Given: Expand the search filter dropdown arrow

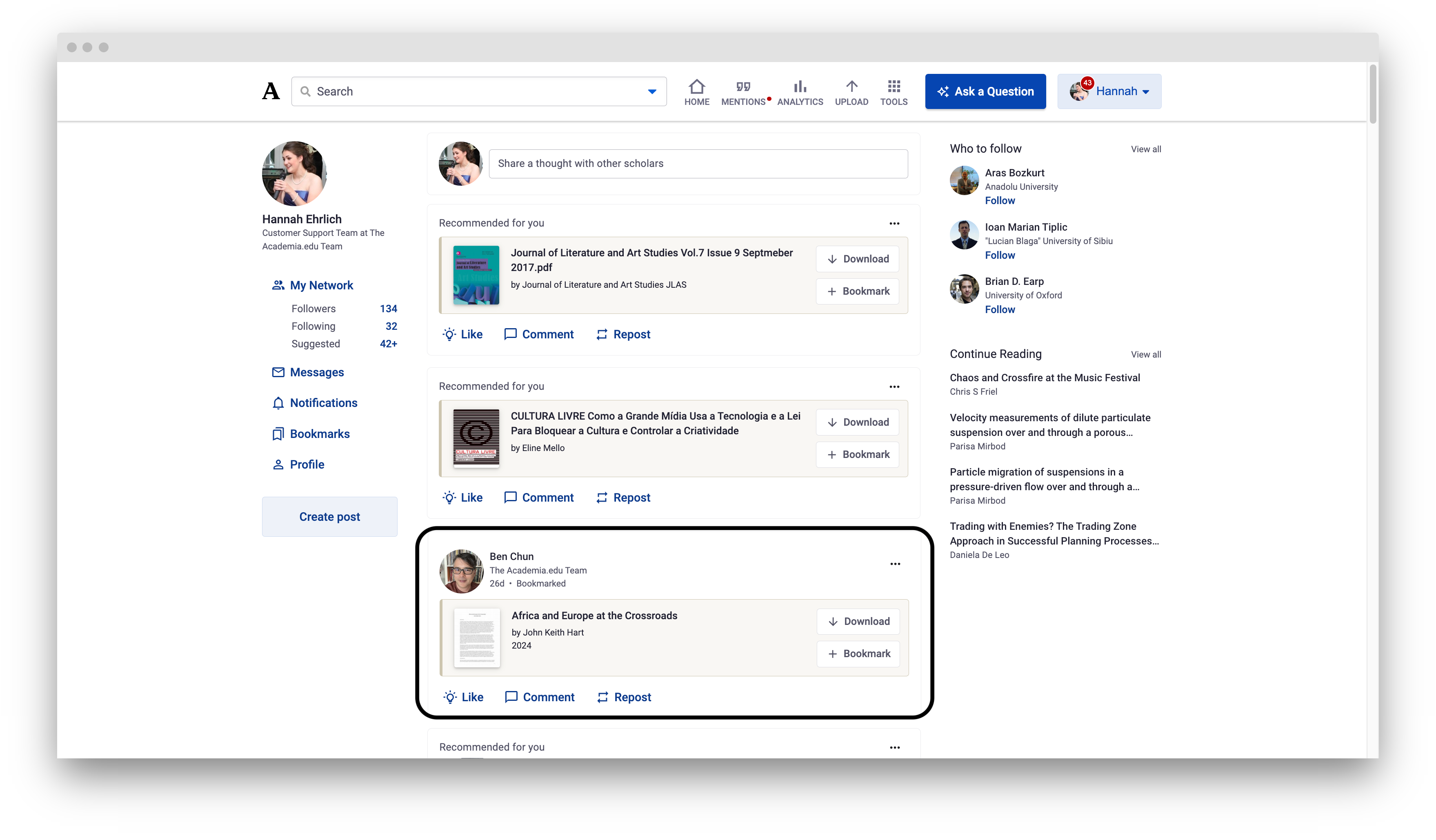Looking at the screenshot, I should pyautogui.click(x=652, y=92).
